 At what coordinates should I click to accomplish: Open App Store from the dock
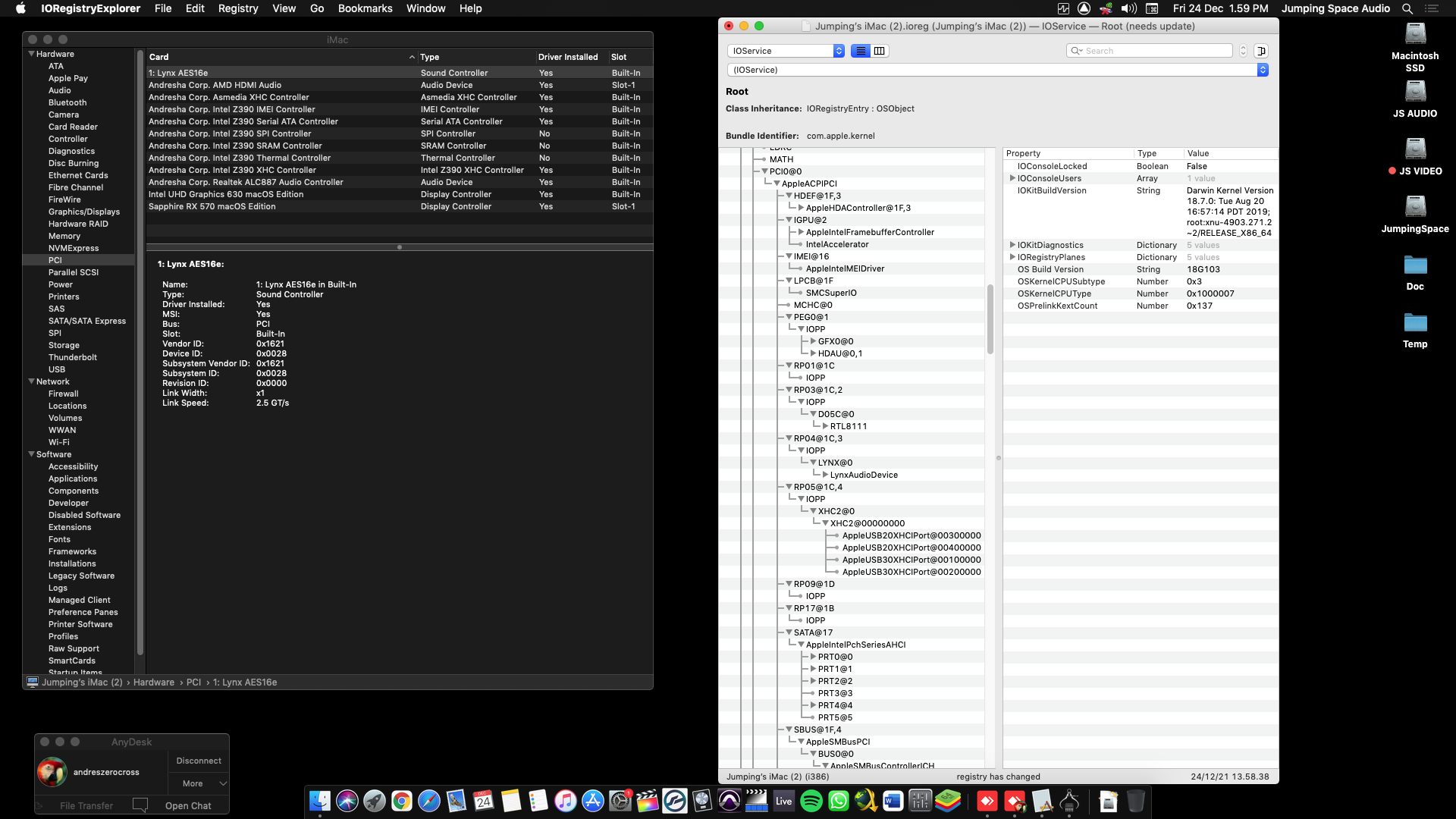point(593,801)
